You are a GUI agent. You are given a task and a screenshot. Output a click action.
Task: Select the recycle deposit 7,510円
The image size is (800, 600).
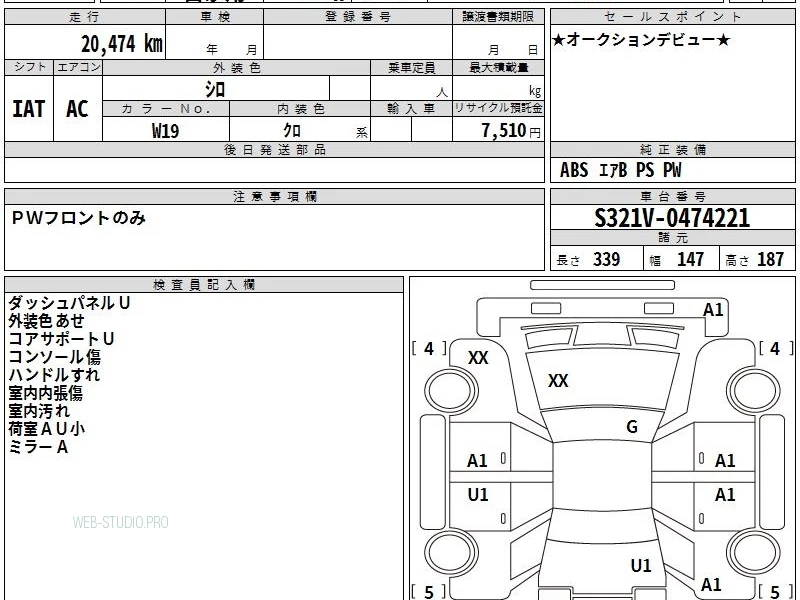coord(511,131)
